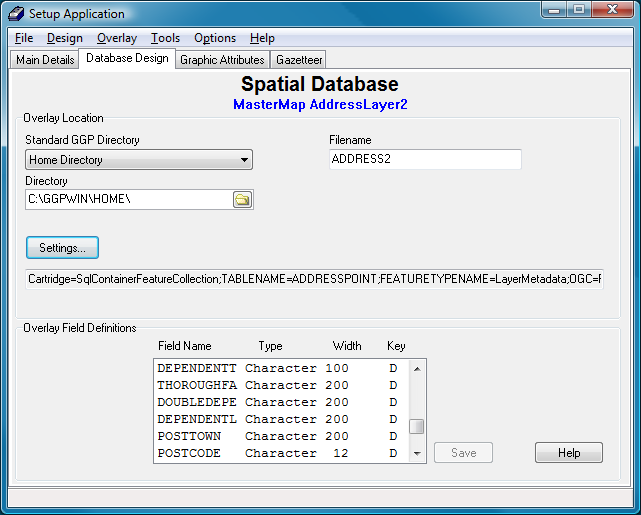Click the Setup Application title bar icon
This screenshot has width=641, height=515.
[x=16, y=13]
